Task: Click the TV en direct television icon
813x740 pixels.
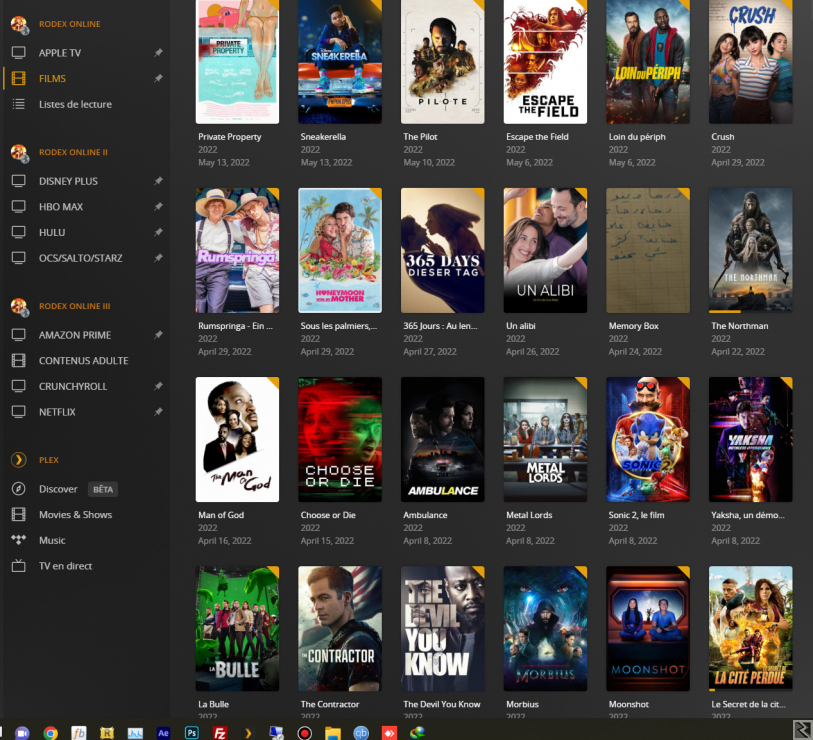Action: pyautogui.click(x=18, y=566)
